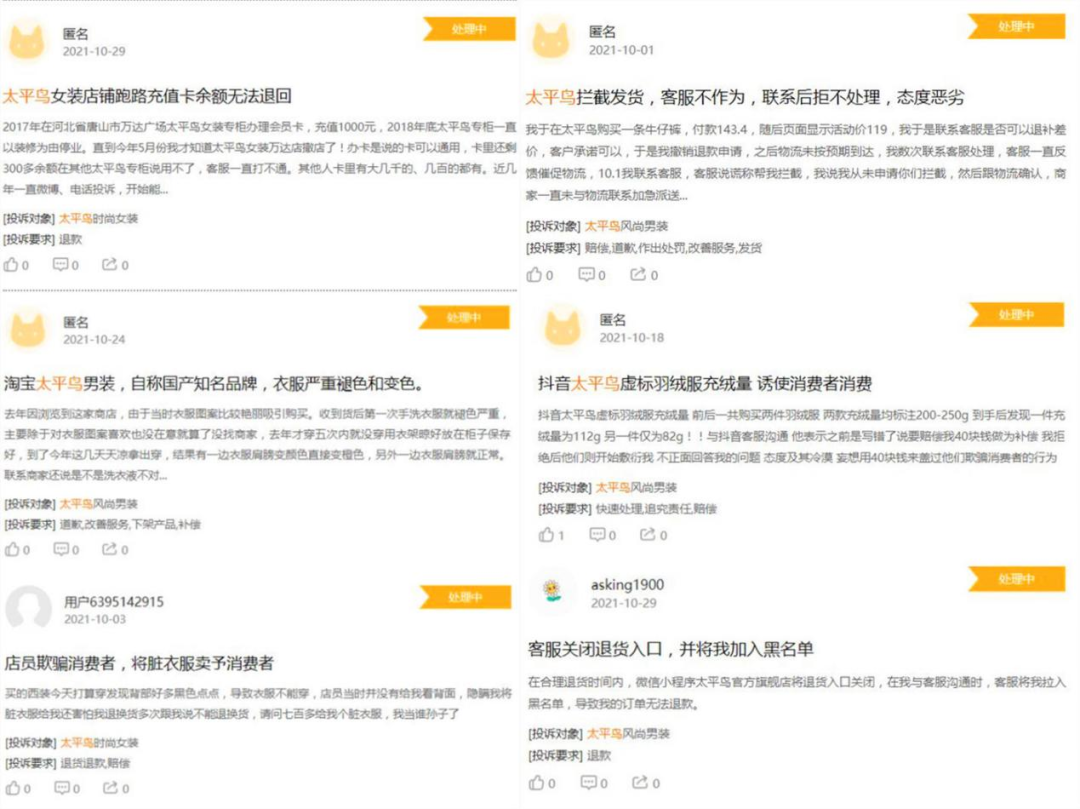Click date 2021-10-01 under anonymous poster
The width and height of the screenshot is (1080, 809).
coord(621,50)
